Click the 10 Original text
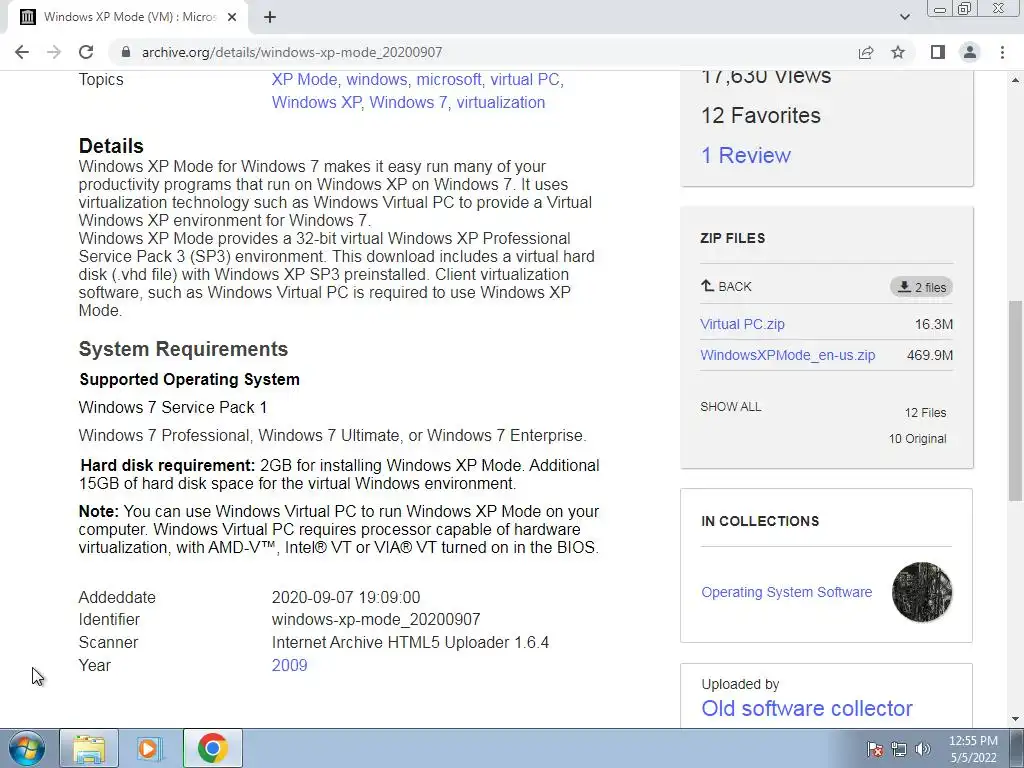 918,439
